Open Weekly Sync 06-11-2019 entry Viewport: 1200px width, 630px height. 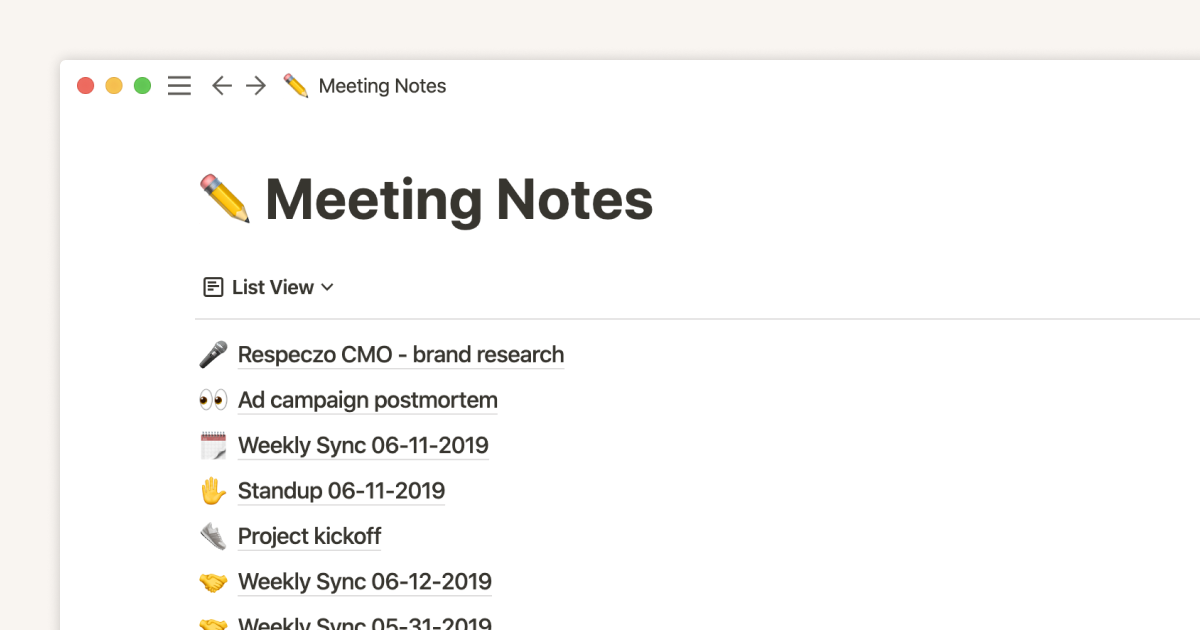[x=363, y=446]
